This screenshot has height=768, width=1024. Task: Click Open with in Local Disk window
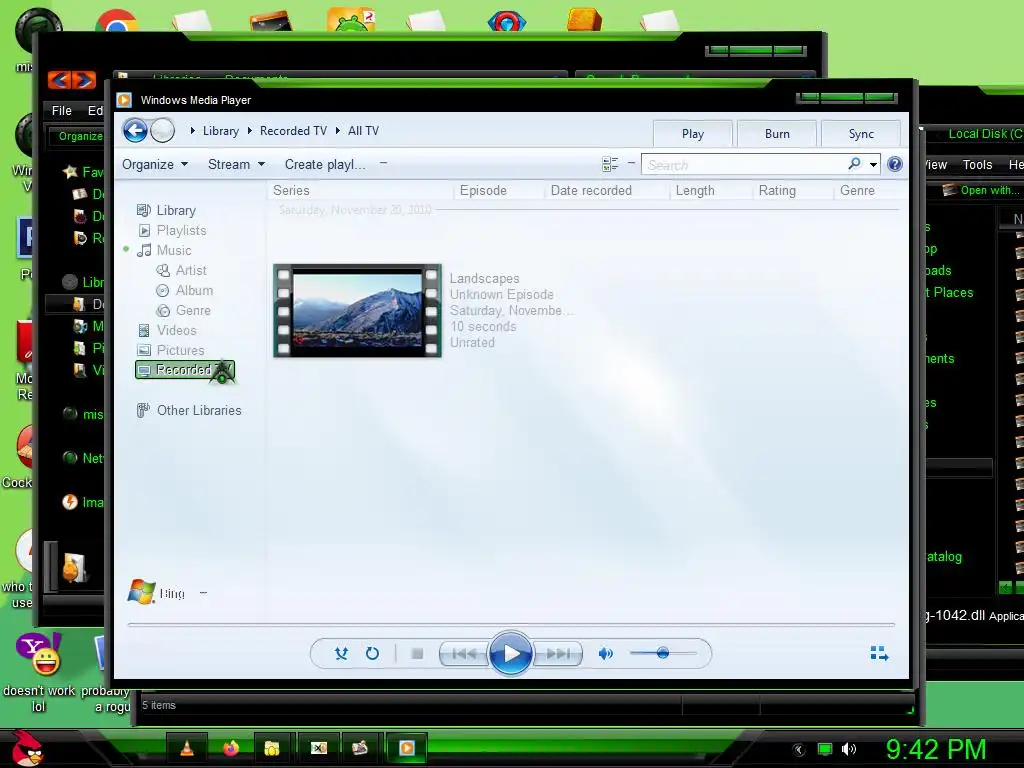pyautogui.click(x=981, y=190)
